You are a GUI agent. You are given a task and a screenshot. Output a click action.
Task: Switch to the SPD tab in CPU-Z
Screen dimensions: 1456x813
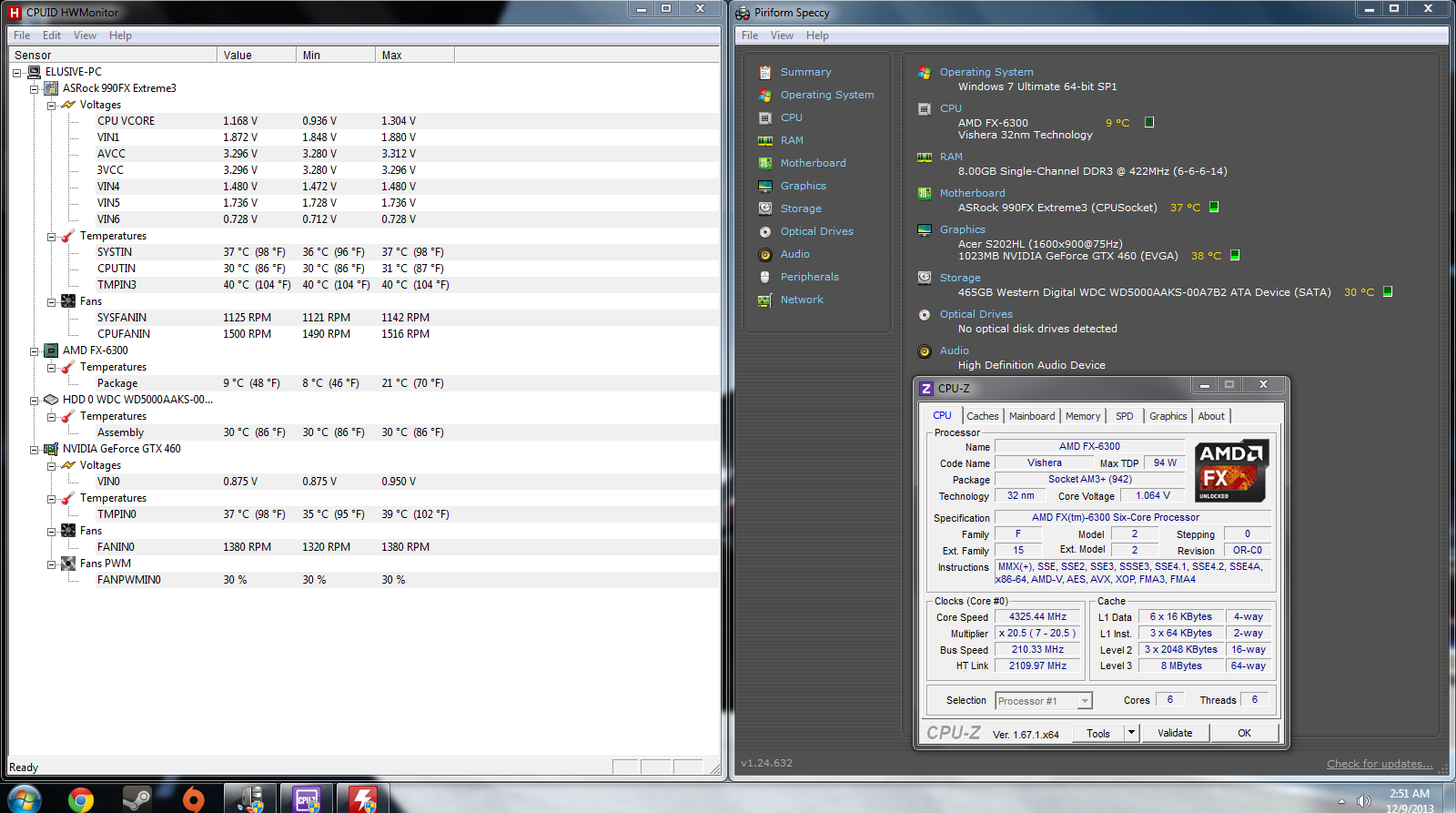[1125, 416]
